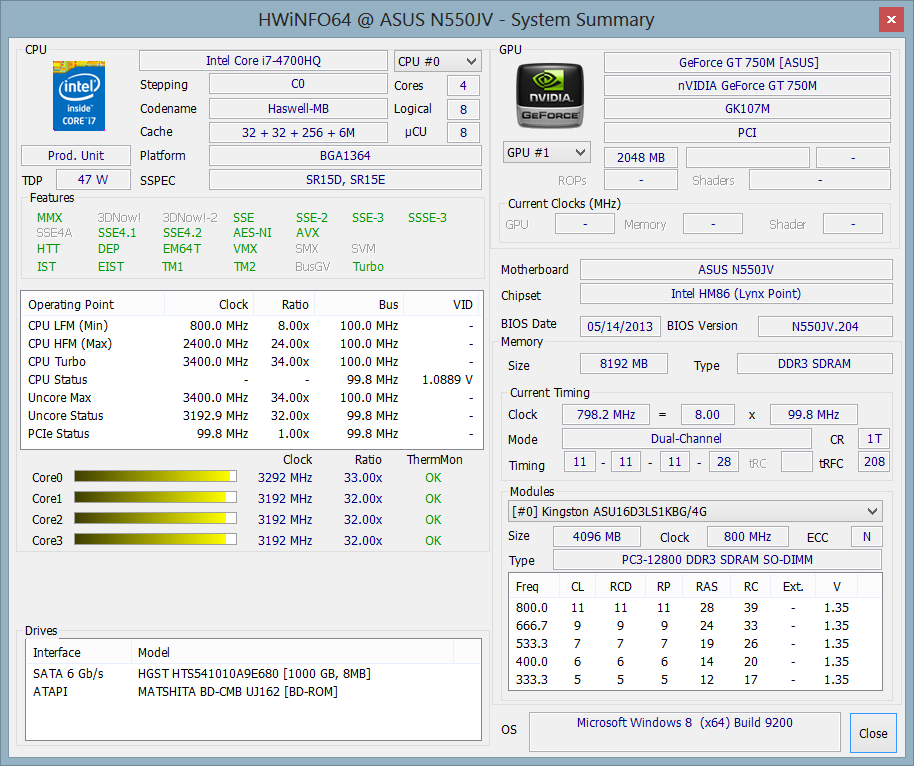Image resolution: width=914 pixels, height=766 pixels.
Task: Select the 333.3 frequency timing row
Action: [x=695, y=680]
